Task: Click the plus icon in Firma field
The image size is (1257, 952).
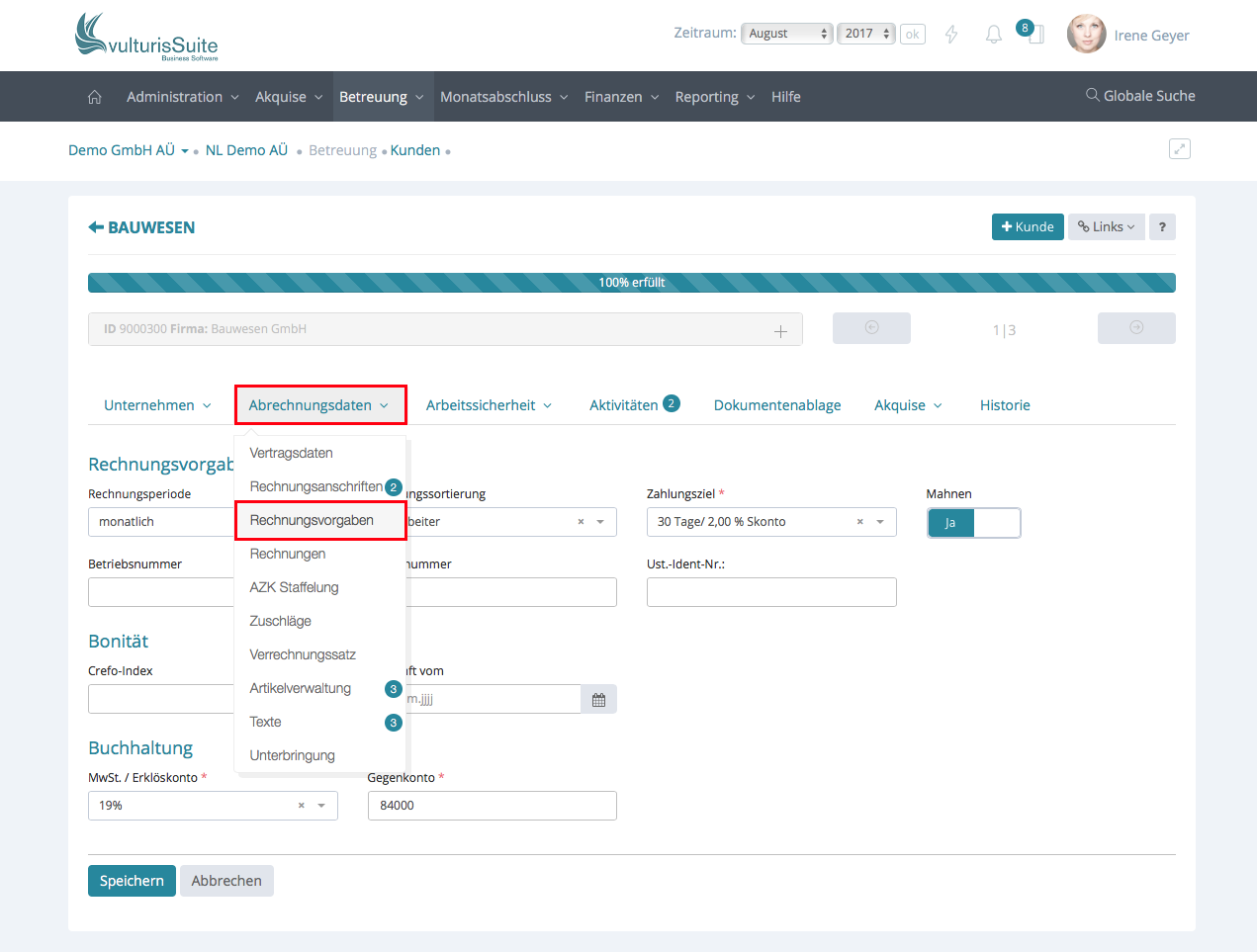Action: pos(780,331)
